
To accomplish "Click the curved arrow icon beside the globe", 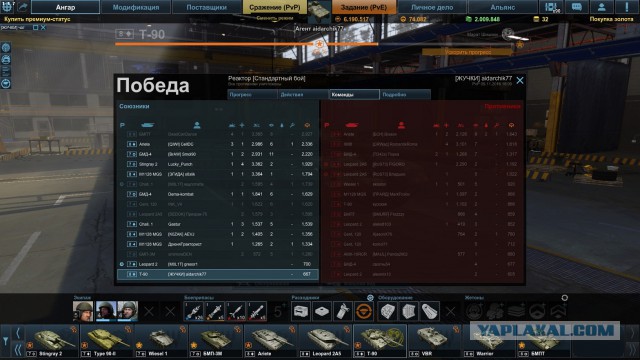I will (23, 7).
